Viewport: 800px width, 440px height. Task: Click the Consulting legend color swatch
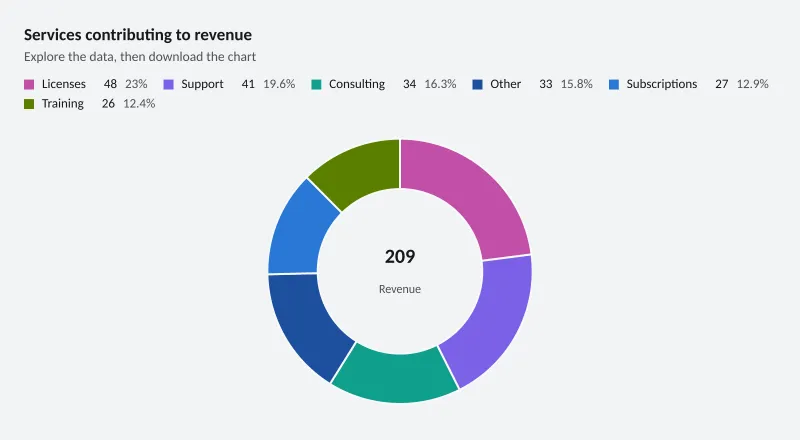click(x=316, y=84)
